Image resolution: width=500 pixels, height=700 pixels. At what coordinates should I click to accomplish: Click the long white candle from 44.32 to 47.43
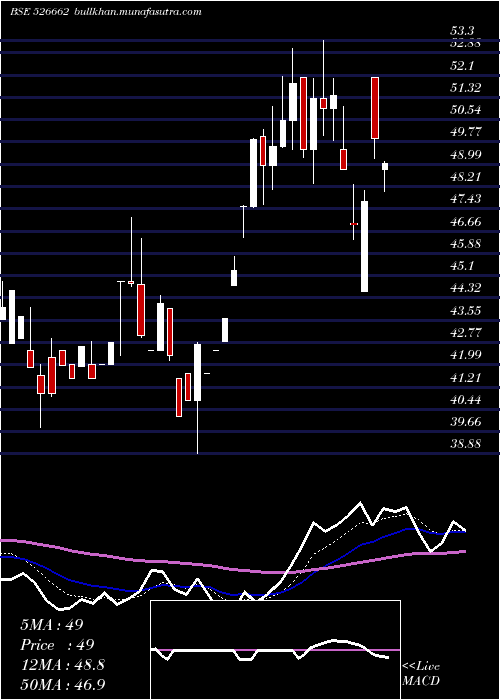point(365,246)
